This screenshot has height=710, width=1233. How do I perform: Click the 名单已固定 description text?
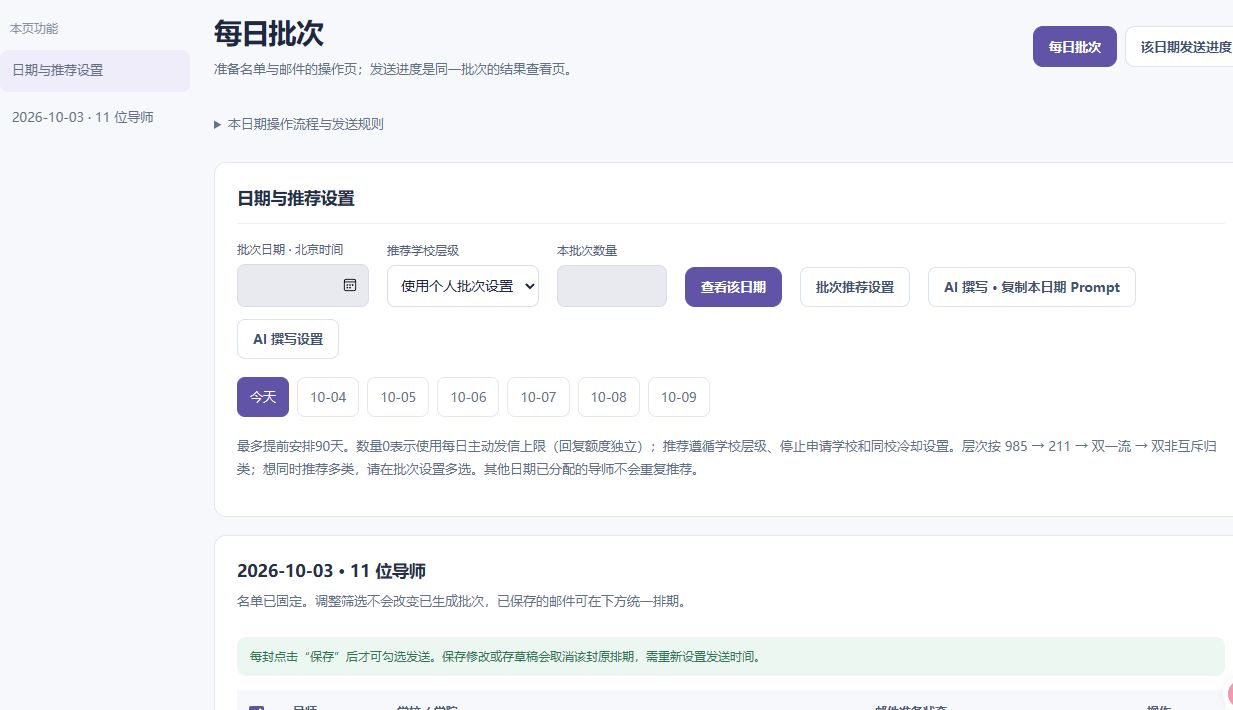(461, 601)
